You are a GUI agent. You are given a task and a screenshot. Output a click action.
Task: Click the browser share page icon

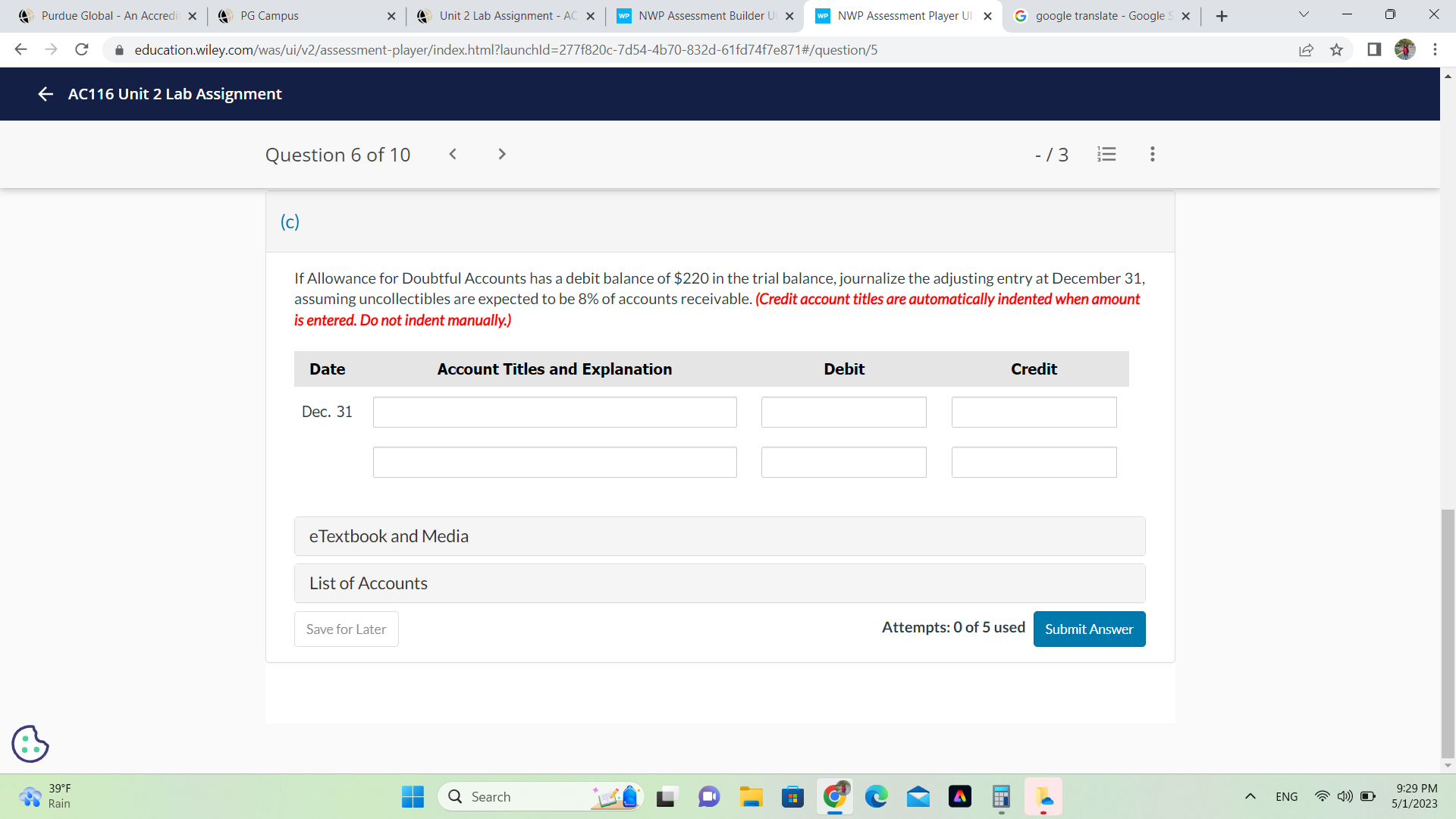point(1306,50)
